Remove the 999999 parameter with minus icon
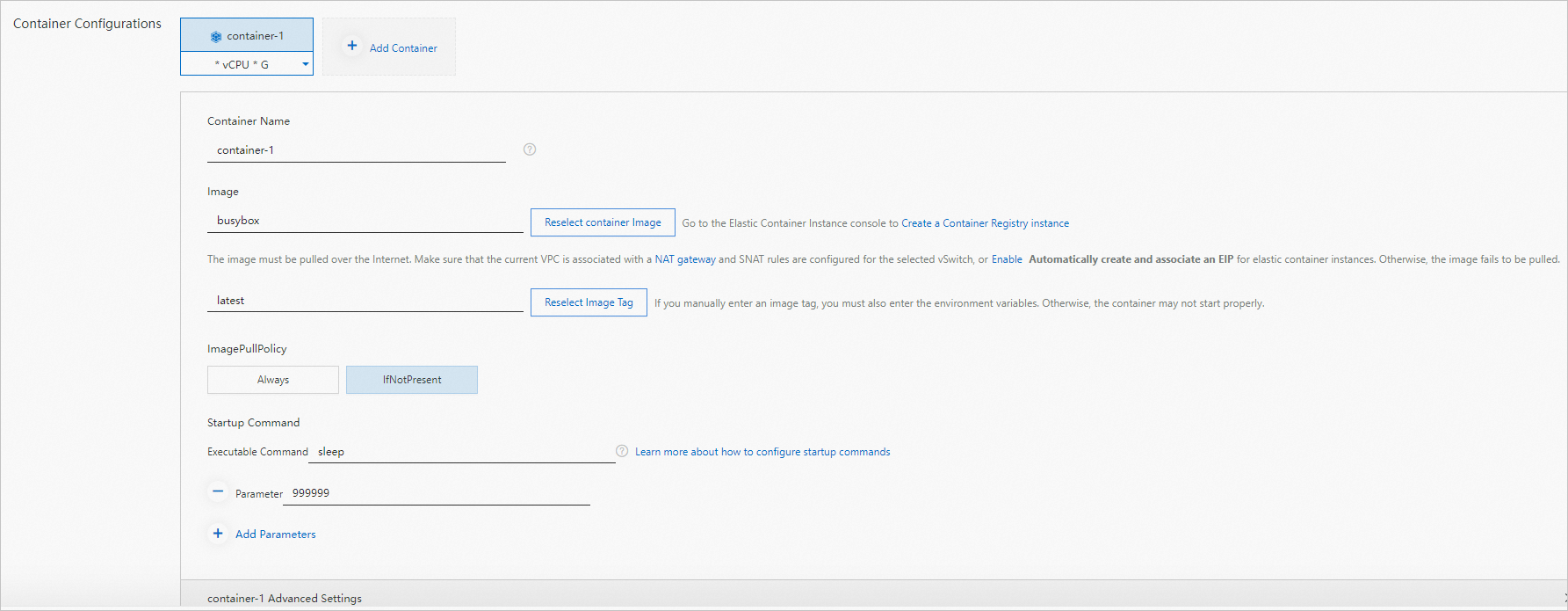 click(218, 492)
